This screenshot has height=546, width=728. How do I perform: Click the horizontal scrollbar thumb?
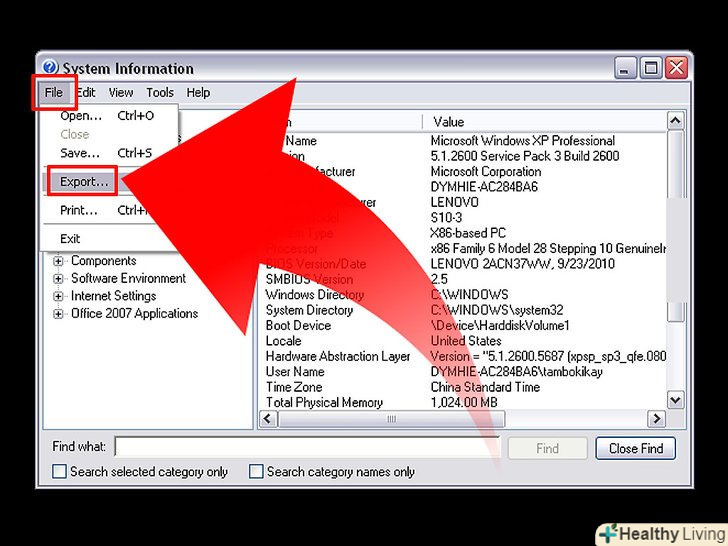point(391,419)
